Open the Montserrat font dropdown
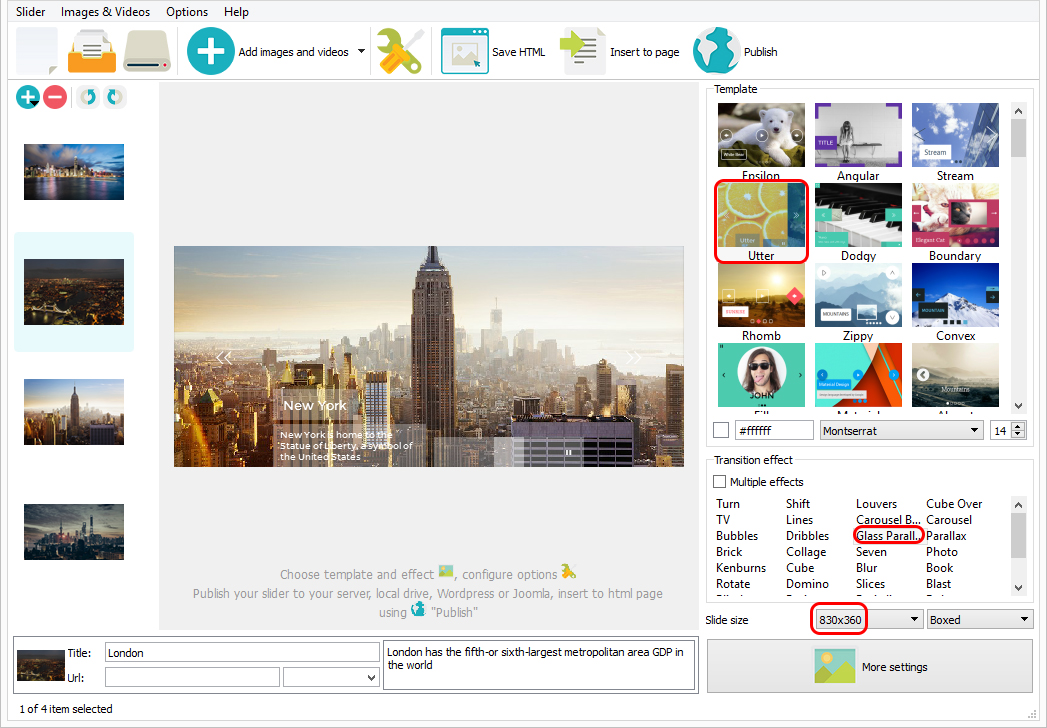The height and width of the screenshot is (728, 1047). [x=902, y=431]
